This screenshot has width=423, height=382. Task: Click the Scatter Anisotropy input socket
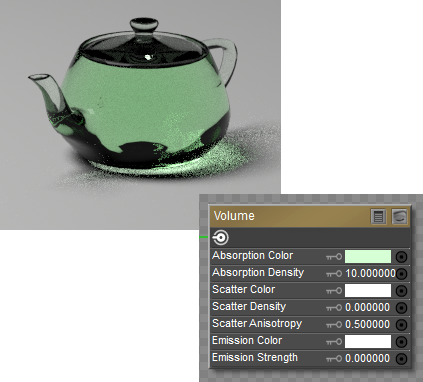(401, 325)
